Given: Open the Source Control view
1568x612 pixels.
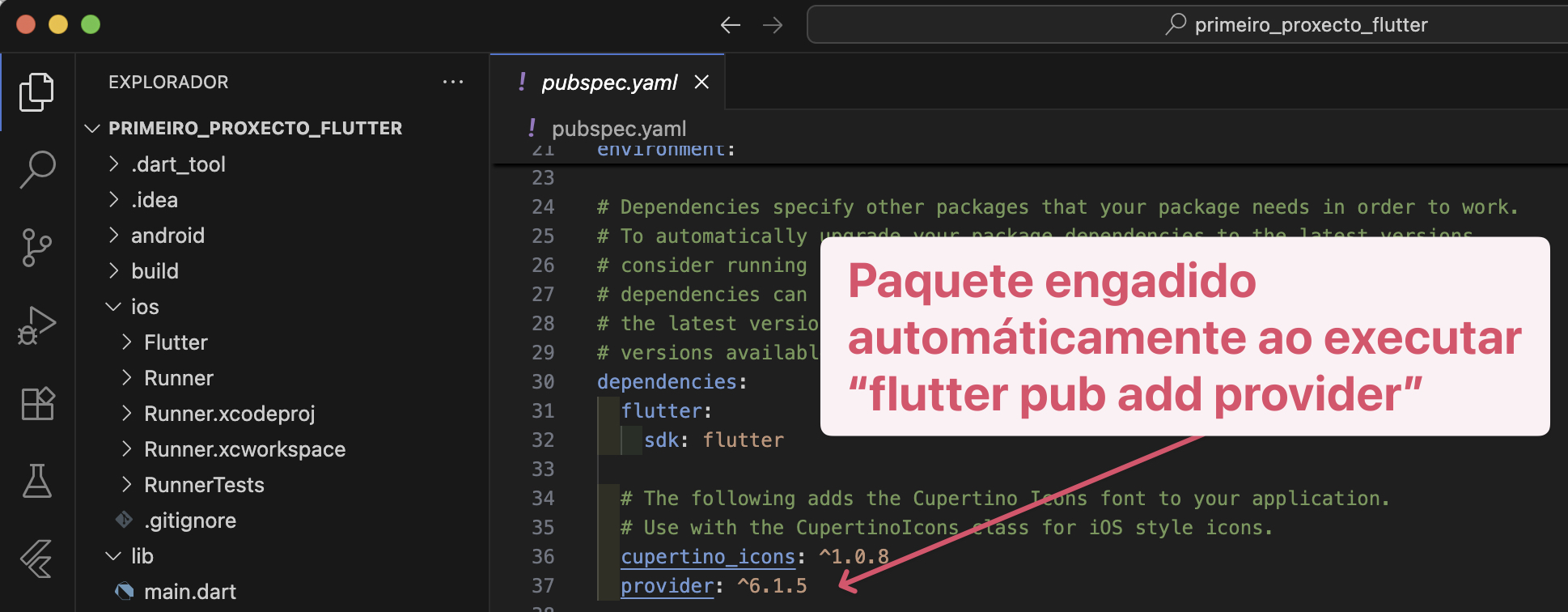Looking at the screenshot, I should point(36,247).
